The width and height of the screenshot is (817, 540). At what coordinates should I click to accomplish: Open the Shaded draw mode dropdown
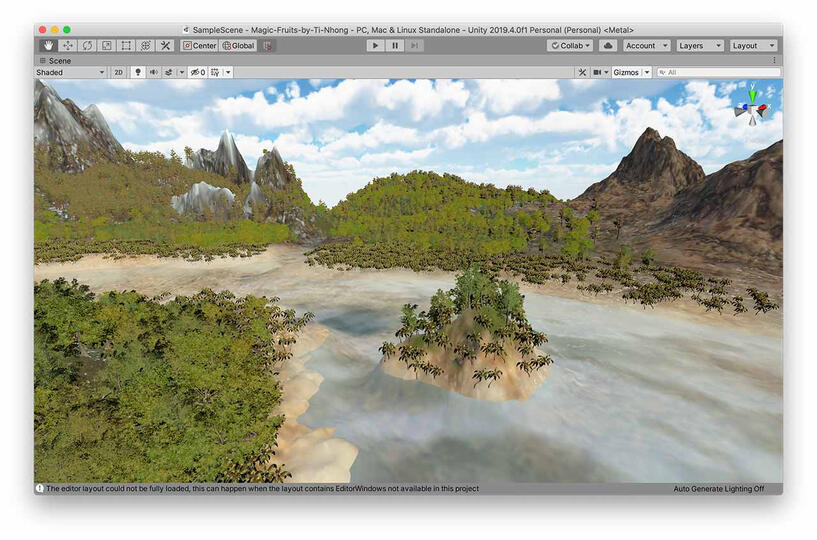70,73
